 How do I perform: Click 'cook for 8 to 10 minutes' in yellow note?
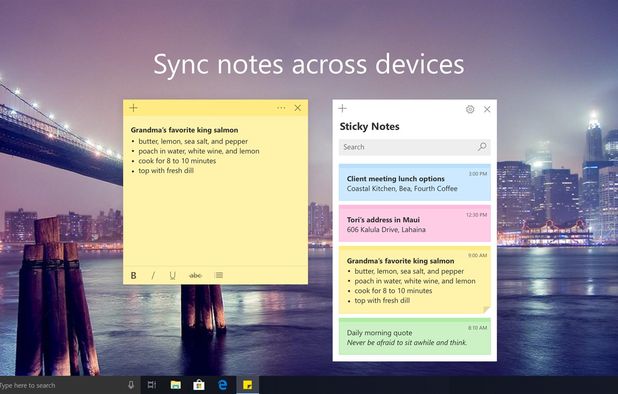click(177, 161)
